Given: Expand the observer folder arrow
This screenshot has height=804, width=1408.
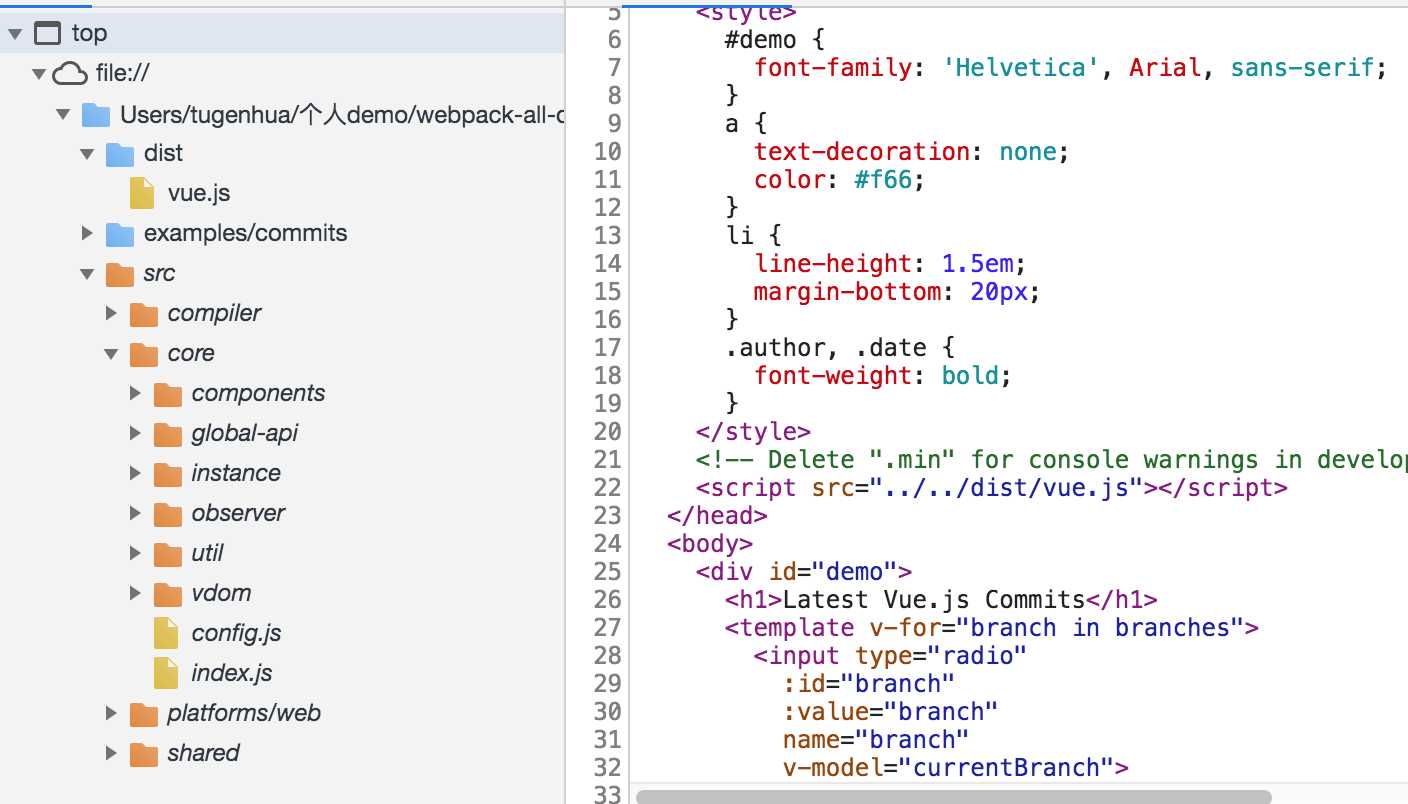Looking at the screenshot, I should [136, 513].
